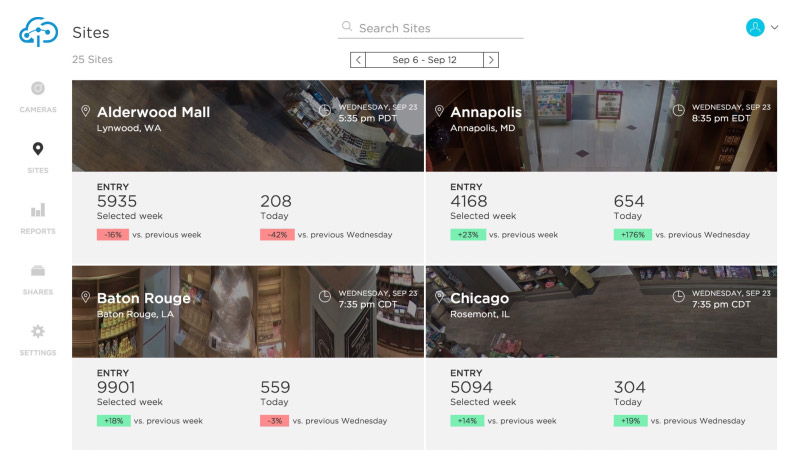Open the Annapolis site title
The height and width of the screenshot is (452, 800).
click(x=486, y=112)
